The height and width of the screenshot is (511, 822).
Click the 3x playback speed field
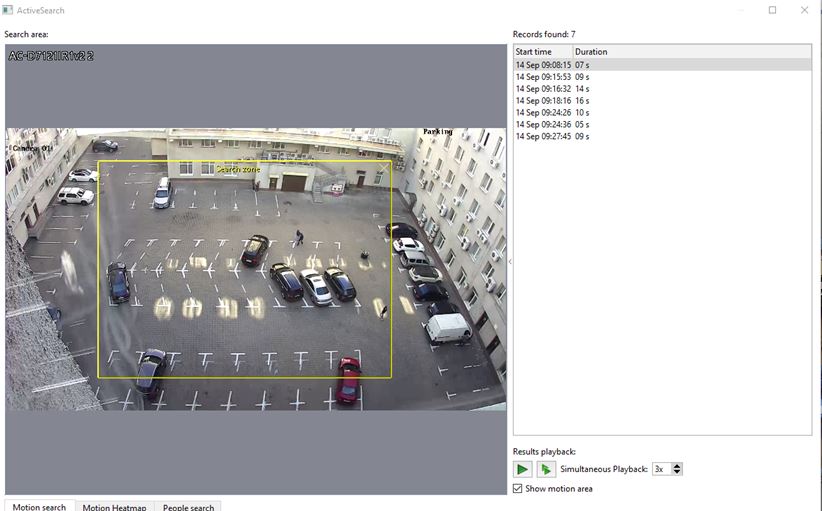(661, 469)
